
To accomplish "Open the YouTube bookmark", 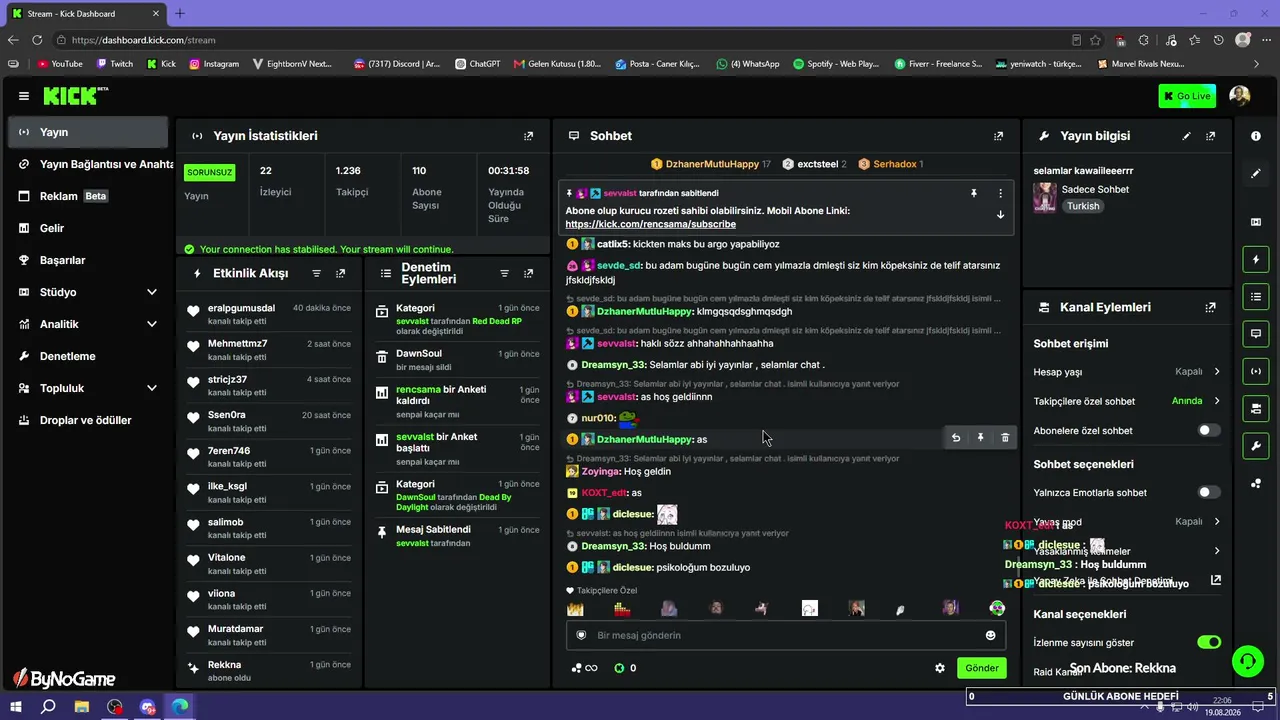I will pos(61,64).
